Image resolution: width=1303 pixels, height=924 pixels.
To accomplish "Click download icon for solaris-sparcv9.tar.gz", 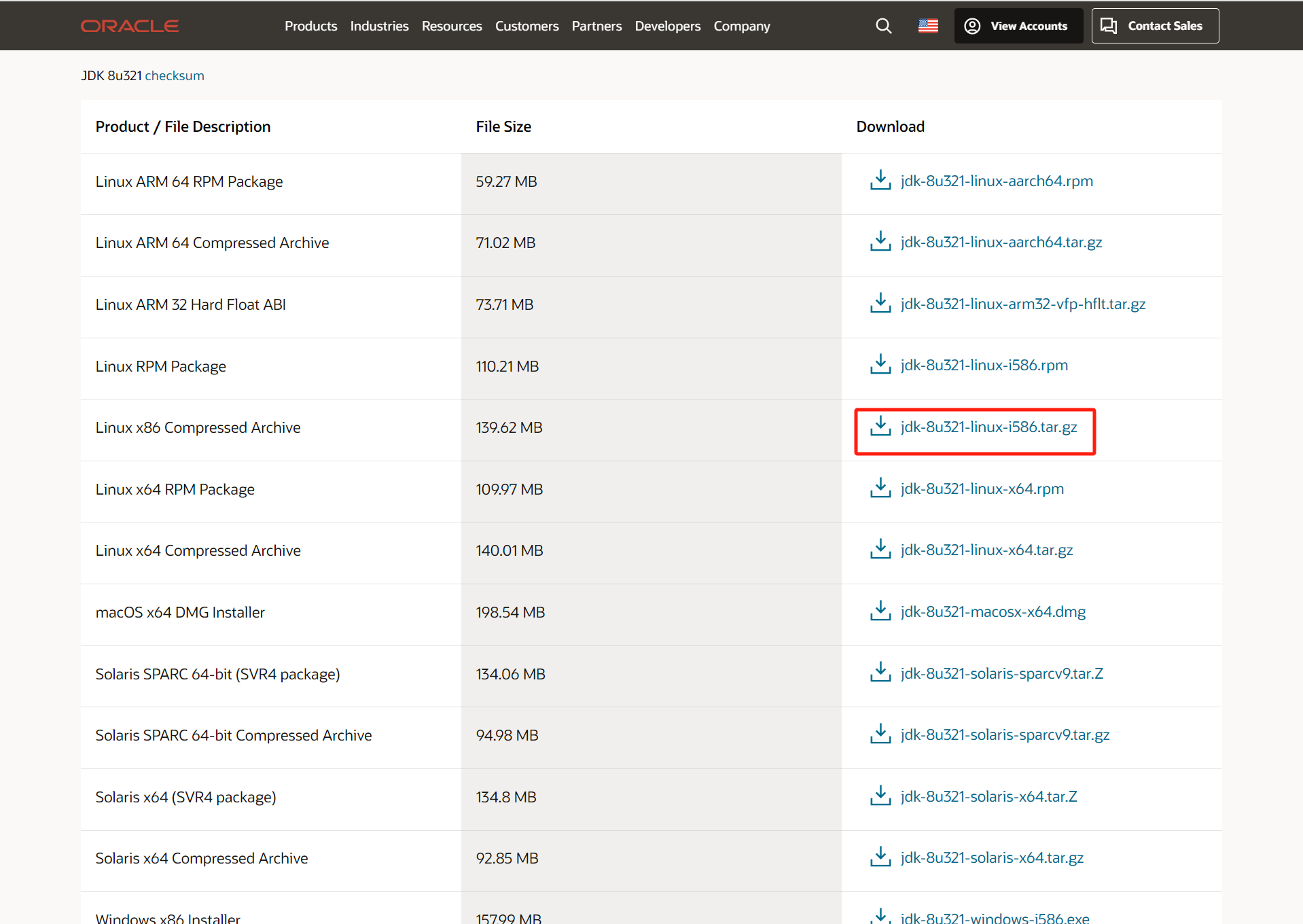I will pos(880,734).
